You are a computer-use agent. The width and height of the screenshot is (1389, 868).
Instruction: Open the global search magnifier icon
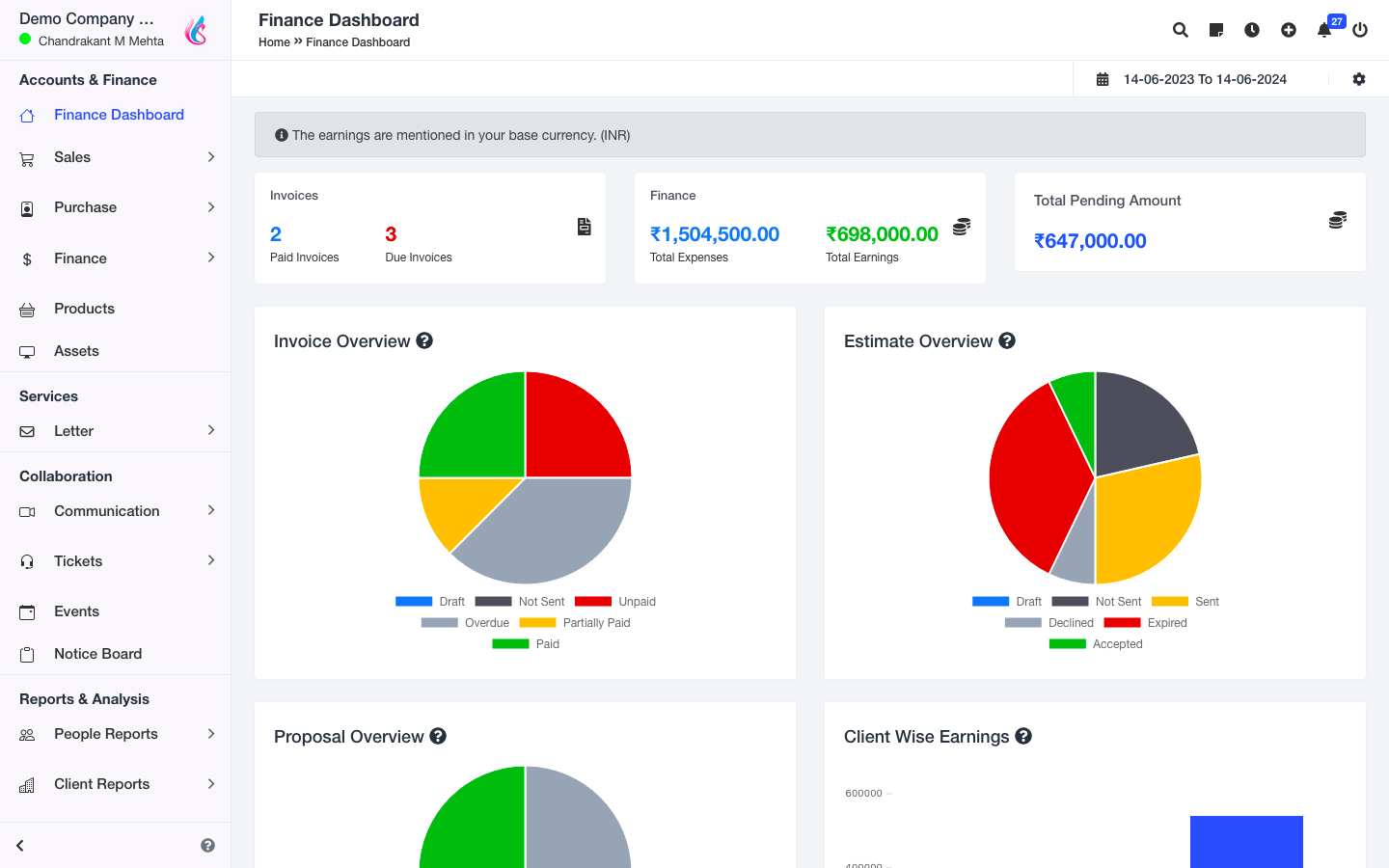tap(1180, 30)
